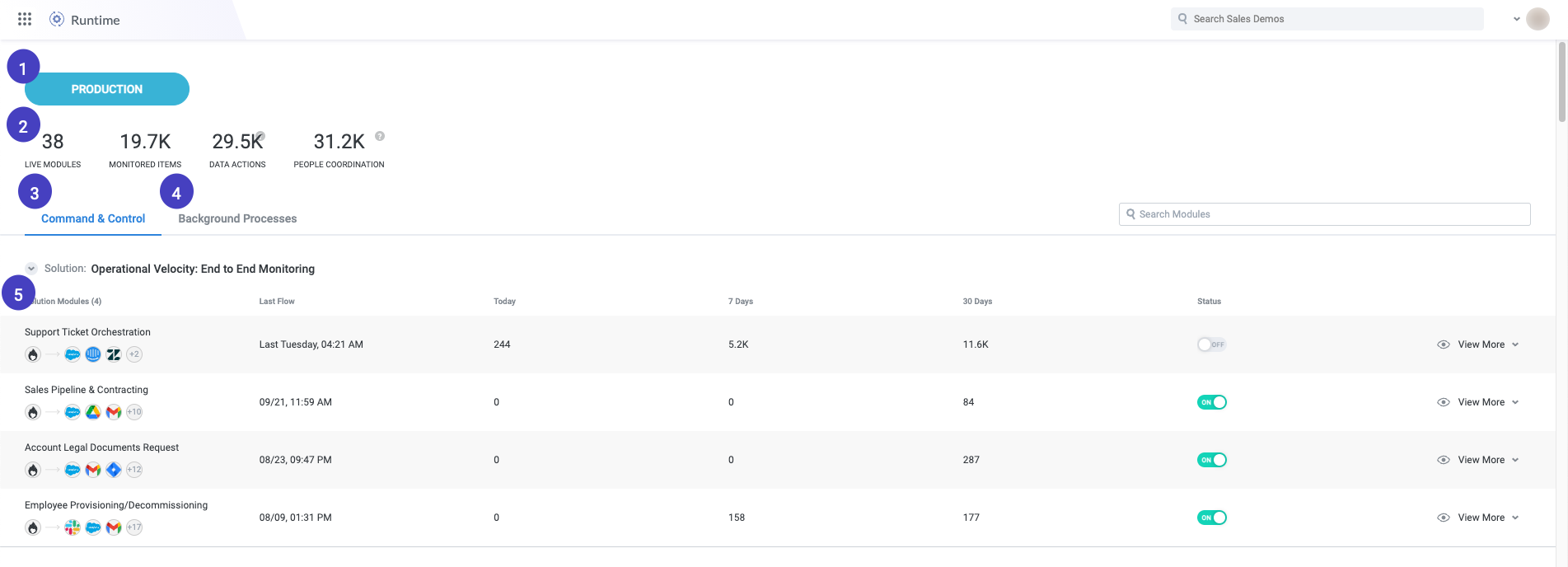Disable the Employee Provisioning/Decommissioning toggle
Image resolution: width=1568 pixels, height=567 pixels.
[x=1211, y=518]
